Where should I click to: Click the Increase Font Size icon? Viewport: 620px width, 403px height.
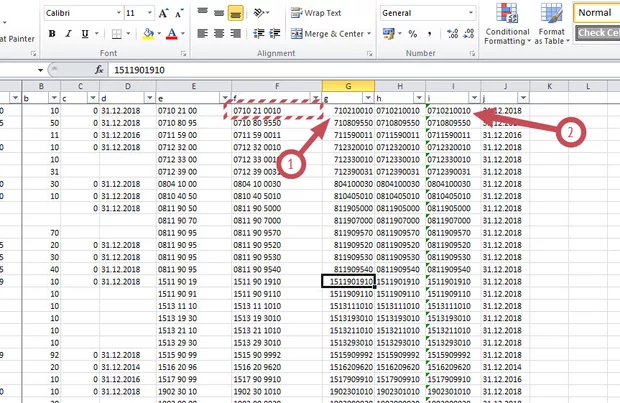pyautogui.click(x=161, y=13)
